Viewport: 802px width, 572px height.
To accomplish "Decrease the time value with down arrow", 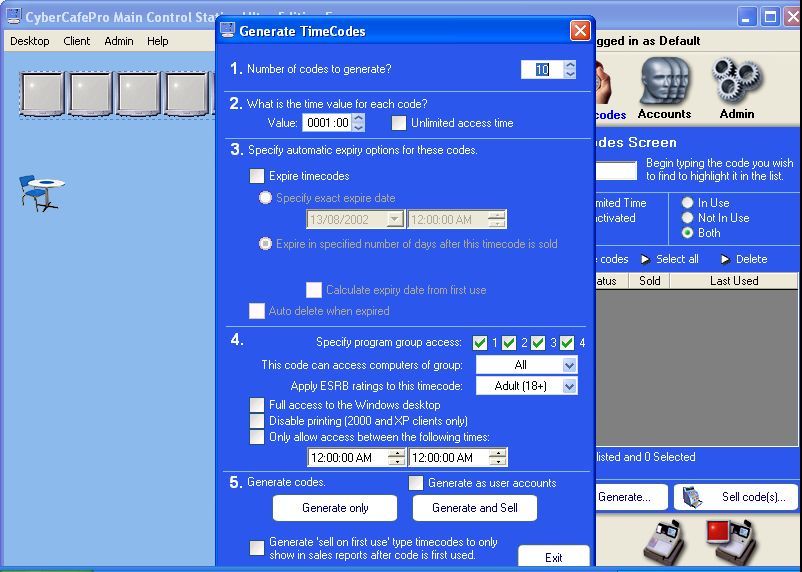I will 359,127.
